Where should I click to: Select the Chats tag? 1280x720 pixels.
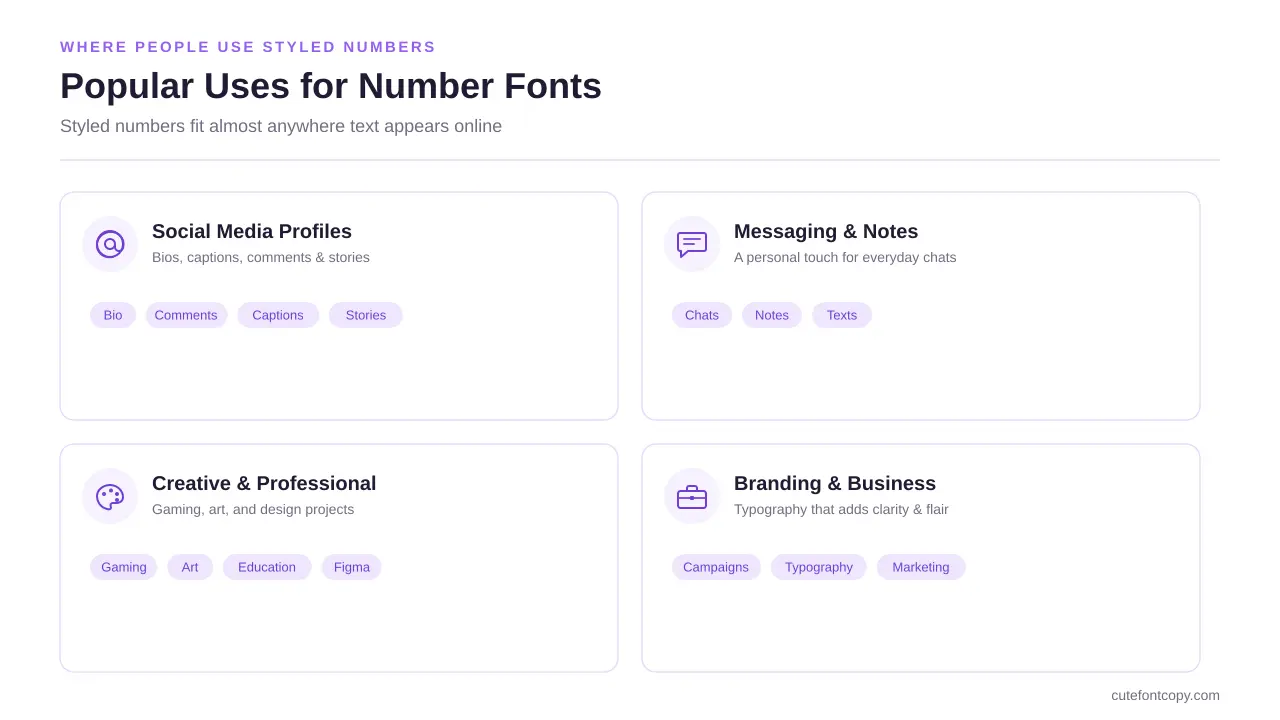click(702, 315)
